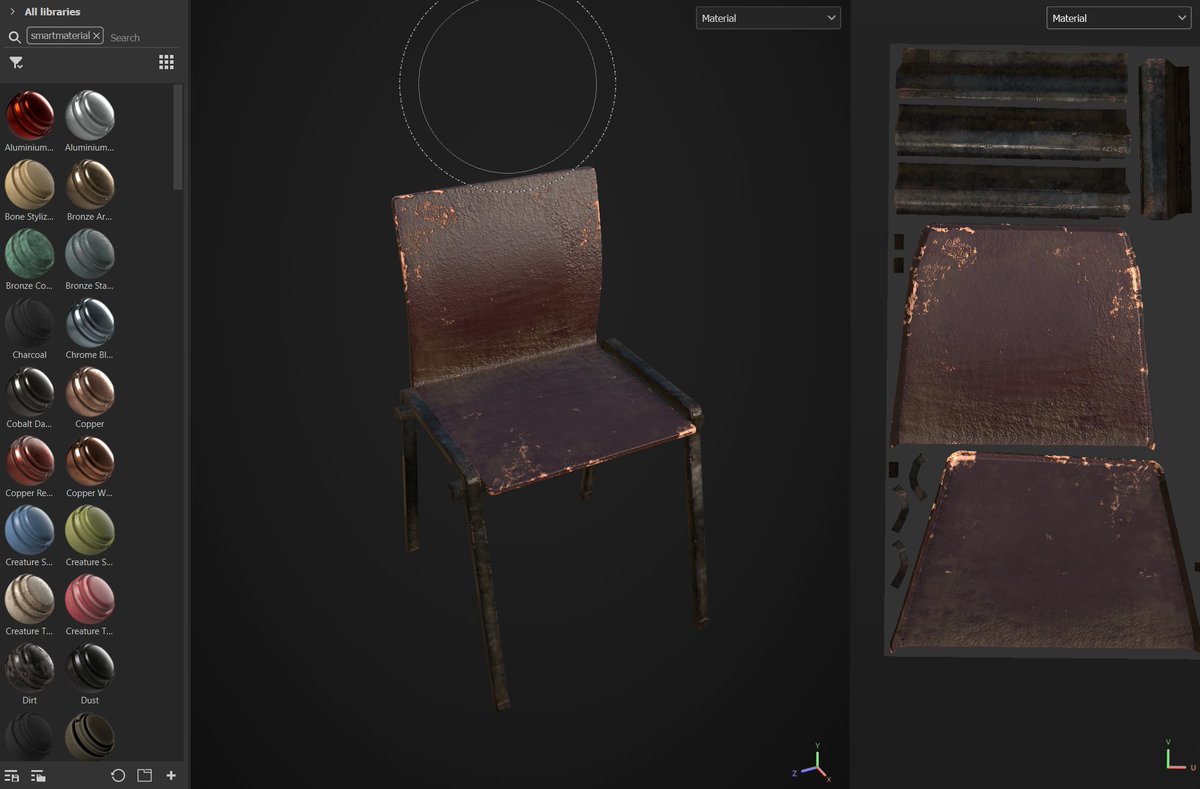Open the Material dropdown above the UV view

point(1117,17)
